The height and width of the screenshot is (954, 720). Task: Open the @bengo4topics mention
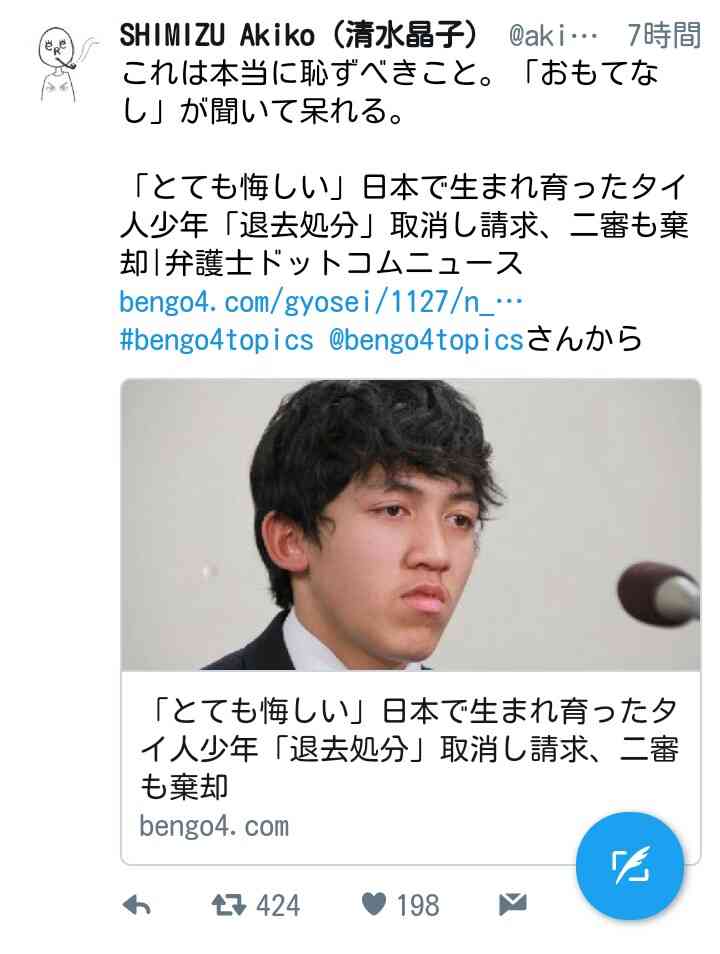(x=426, y=339)
